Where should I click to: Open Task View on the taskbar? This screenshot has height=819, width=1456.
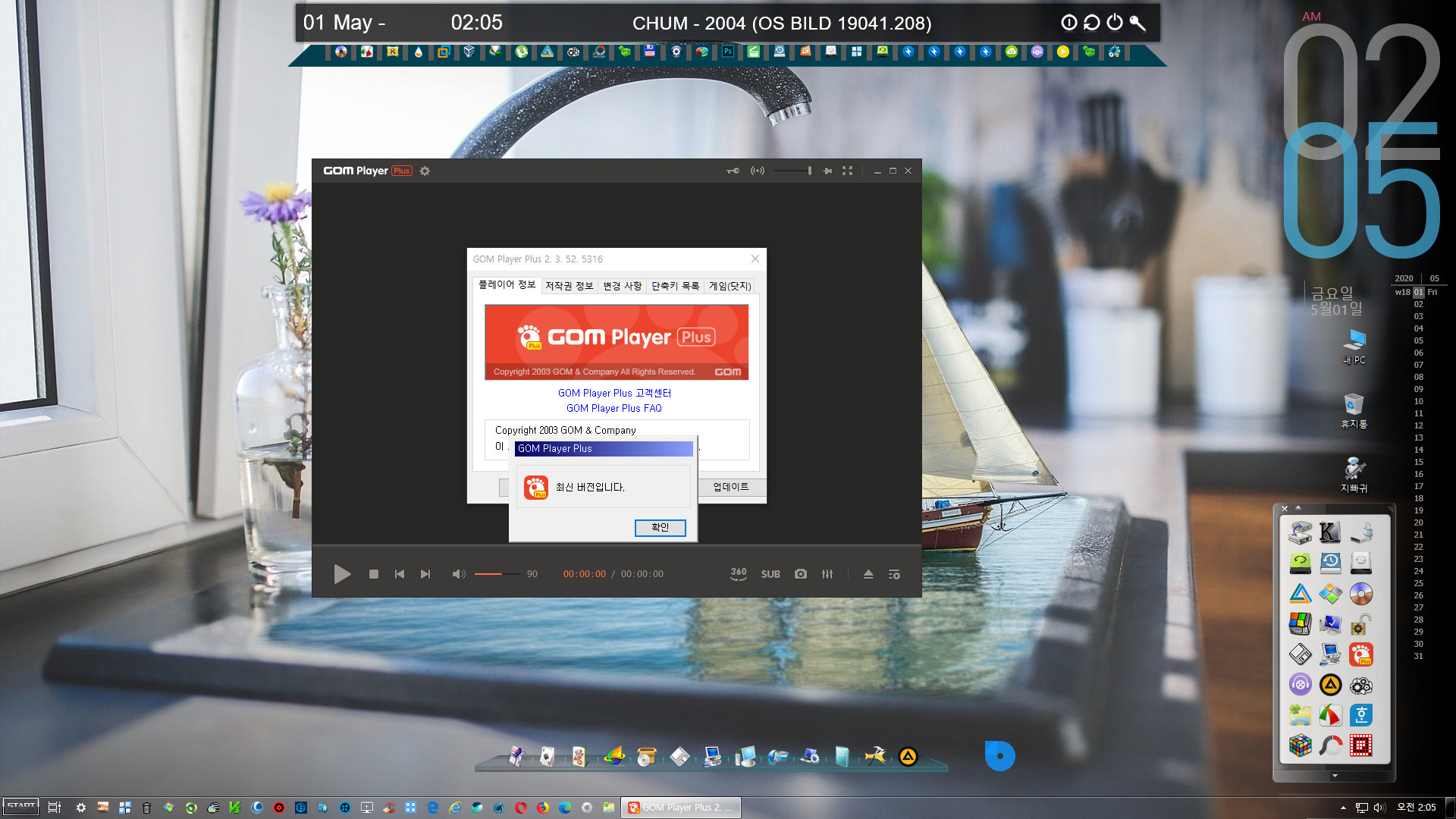[55, 808]
